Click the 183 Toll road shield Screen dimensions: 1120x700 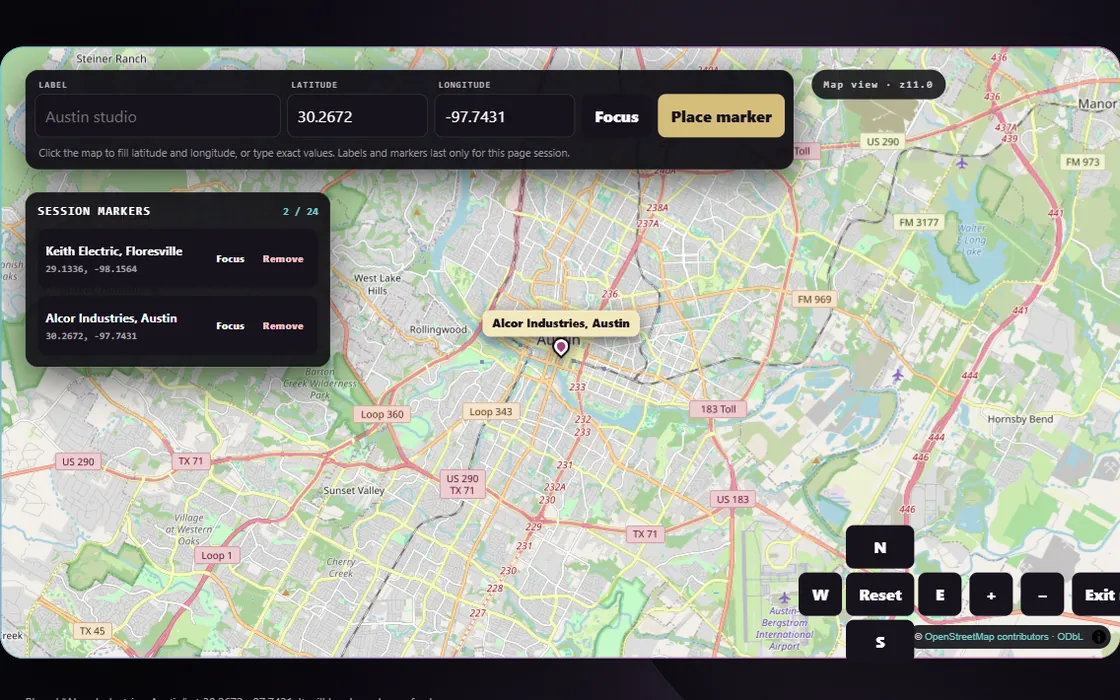pyautogui.click(x=718, y=409)
